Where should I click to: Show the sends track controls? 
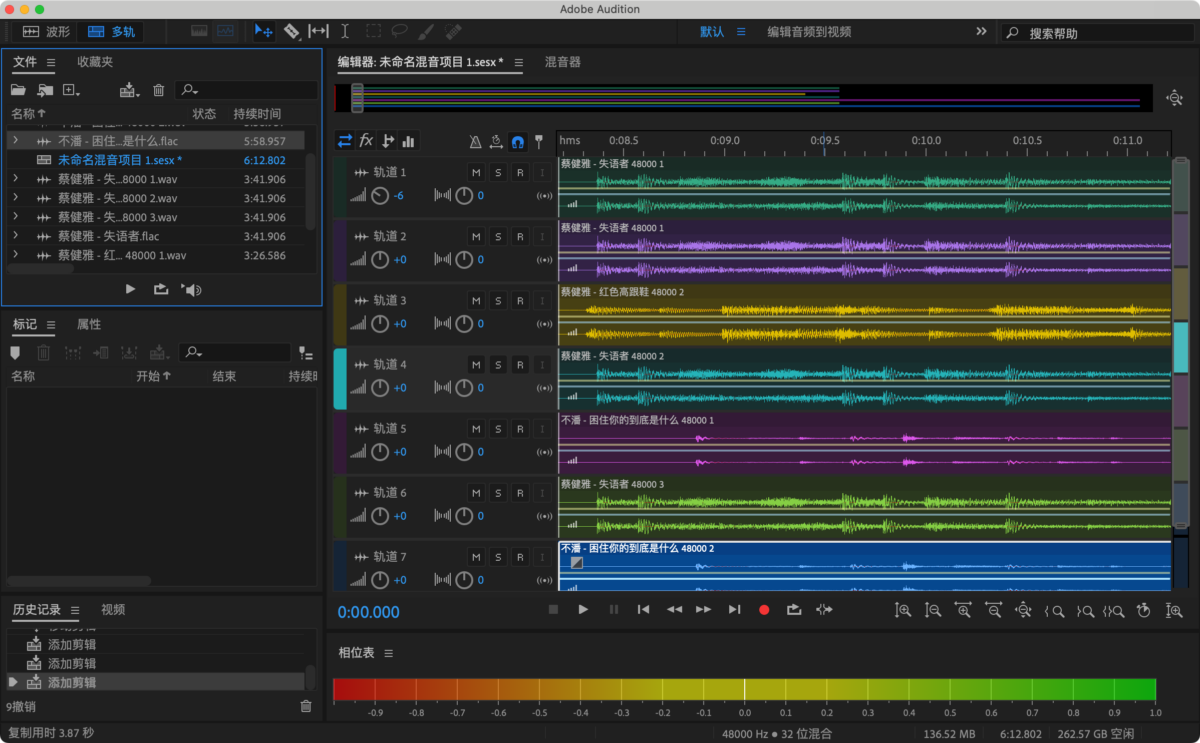[388, 141]
